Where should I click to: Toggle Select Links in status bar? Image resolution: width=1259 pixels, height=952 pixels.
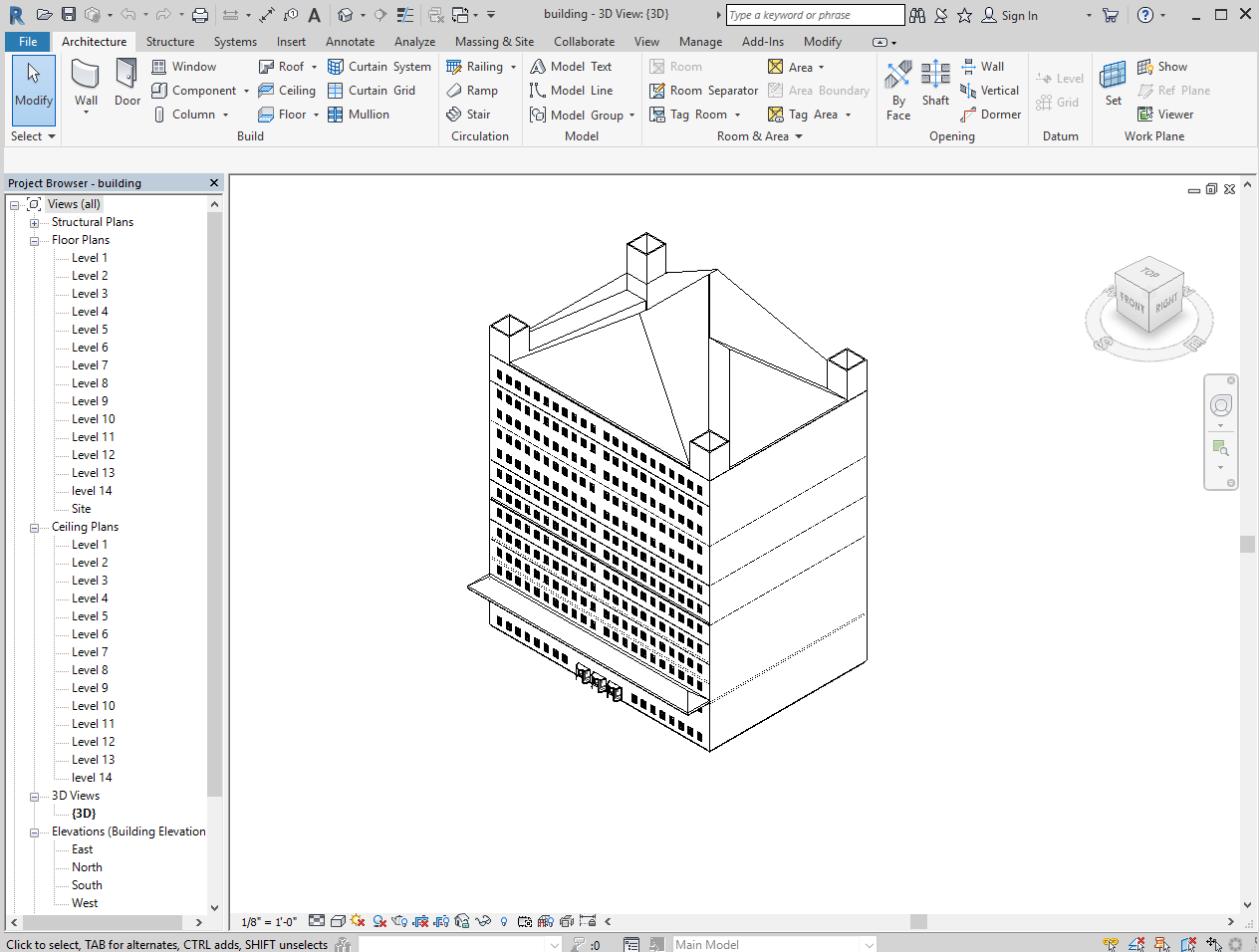tap(1111, 943)
